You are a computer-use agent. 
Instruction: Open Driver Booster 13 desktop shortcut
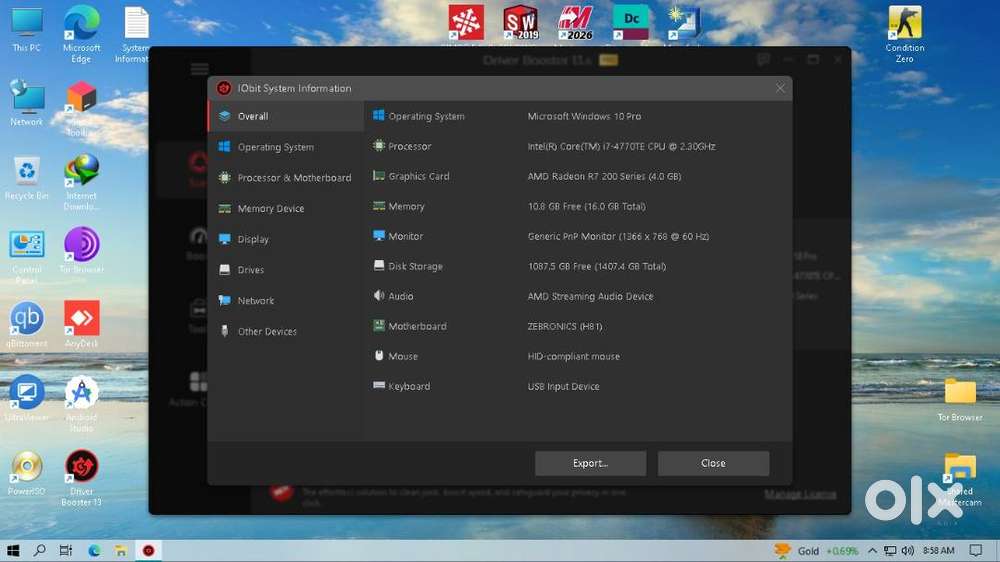click(x=82, y=478)
